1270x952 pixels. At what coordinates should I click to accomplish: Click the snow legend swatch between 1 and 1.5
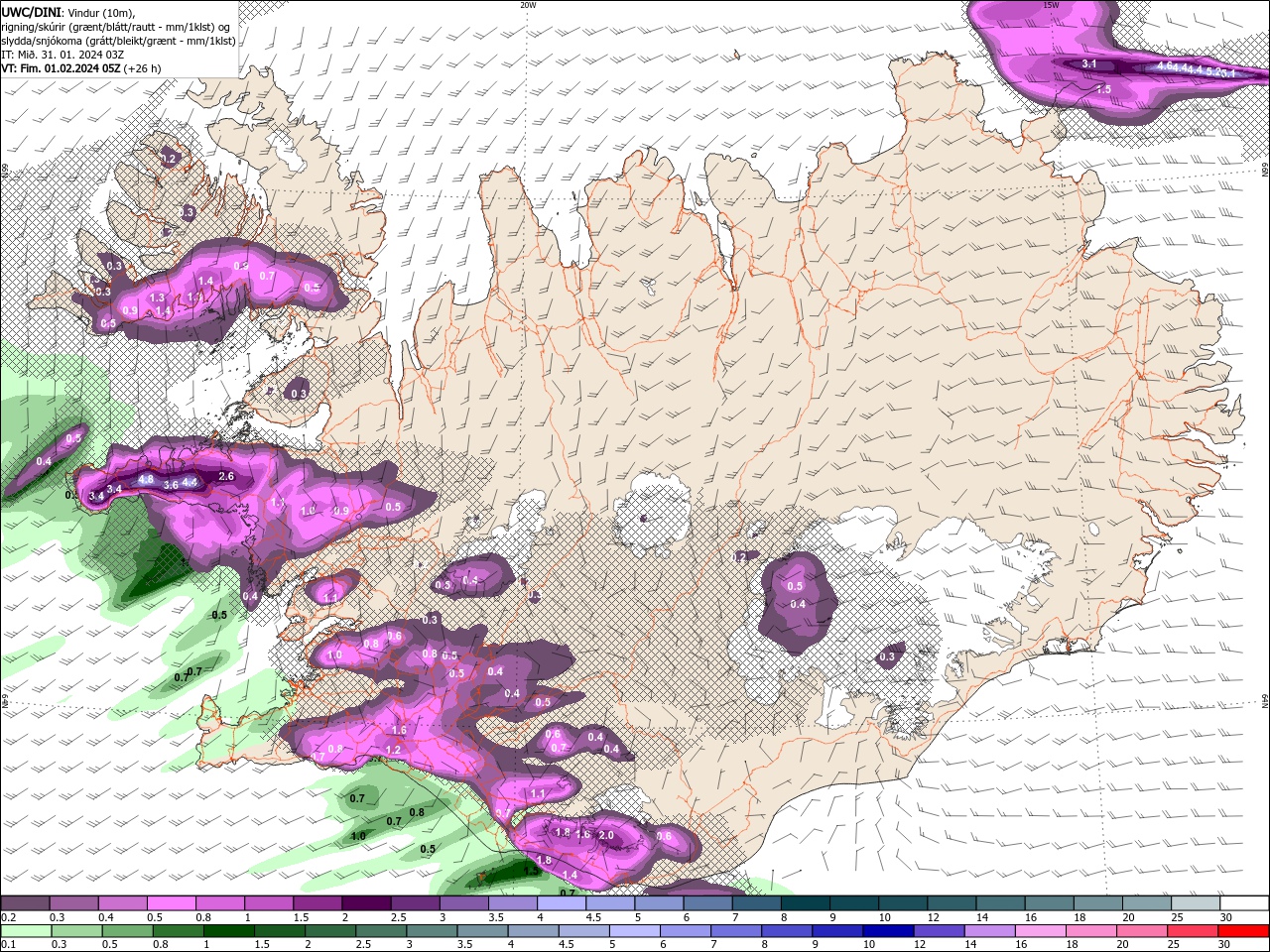pyautogui.click(x=269, y=903)
